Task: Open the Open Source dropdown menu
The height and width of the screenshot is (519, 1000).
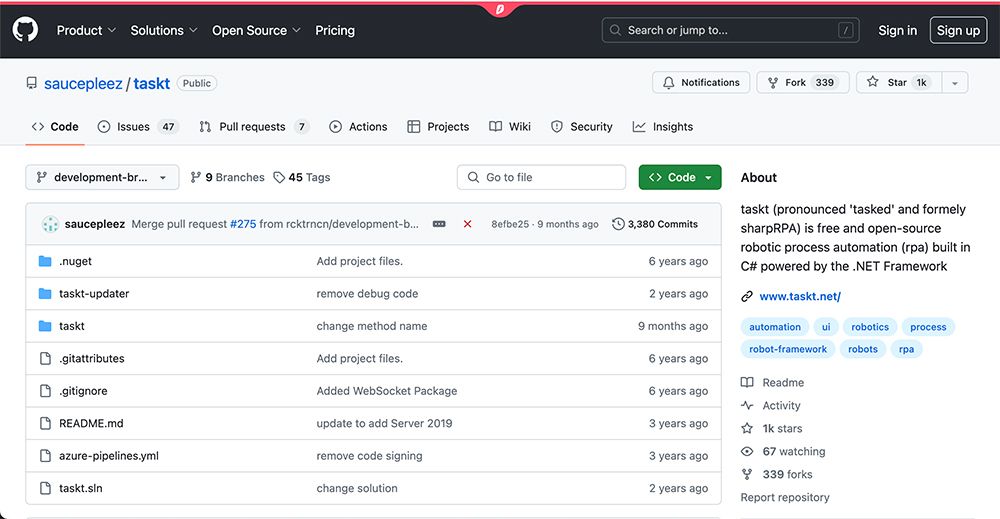Action: pyautogui.click(x=256, y=30)
